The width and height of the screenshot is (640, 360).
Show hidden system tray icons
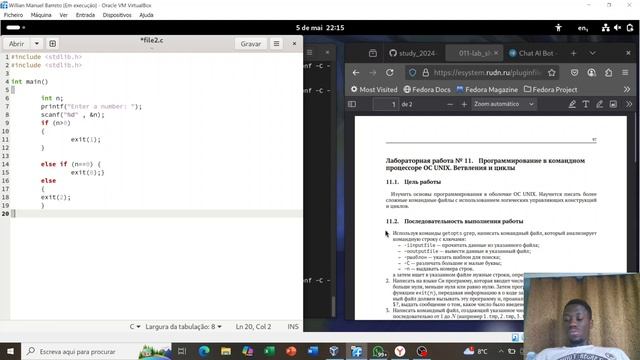pos(501,351)
